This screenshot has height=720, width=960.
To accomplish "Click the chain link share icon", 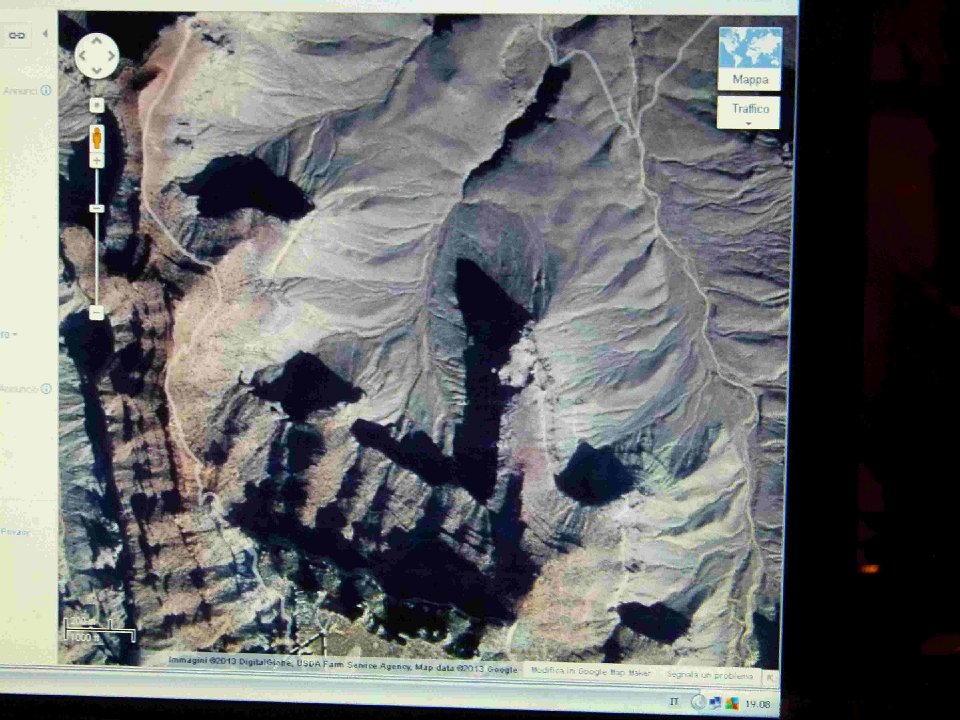I will coord(16,36).
